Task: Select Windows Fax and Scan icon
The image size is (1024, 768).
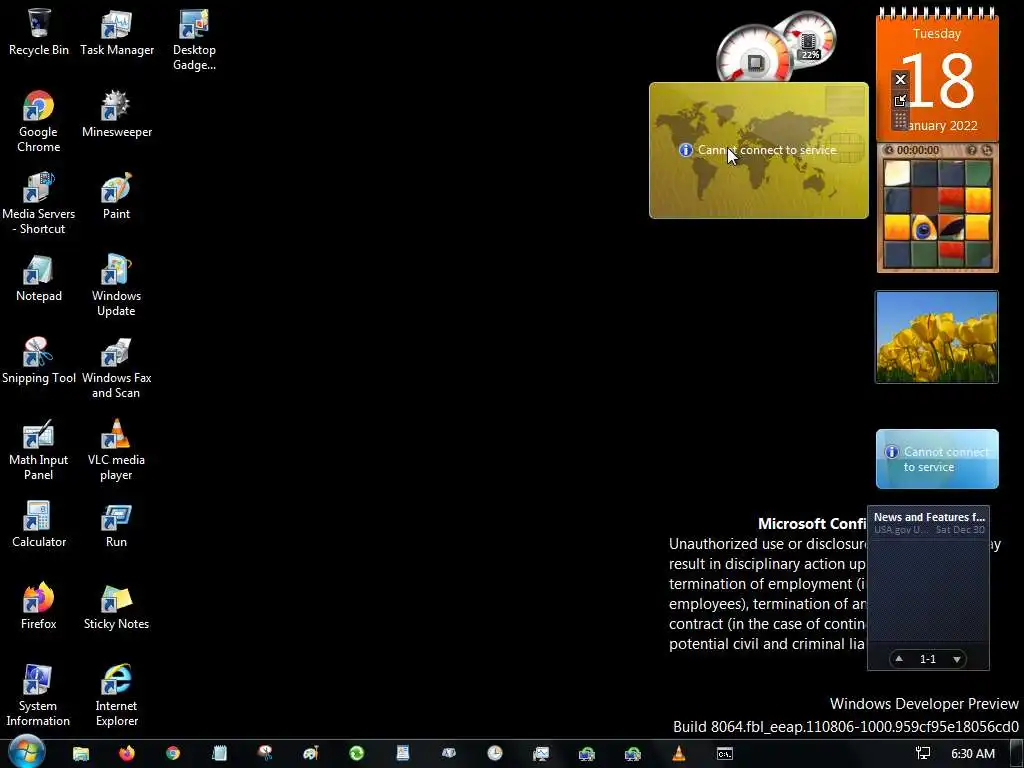Action: [116, 368]
